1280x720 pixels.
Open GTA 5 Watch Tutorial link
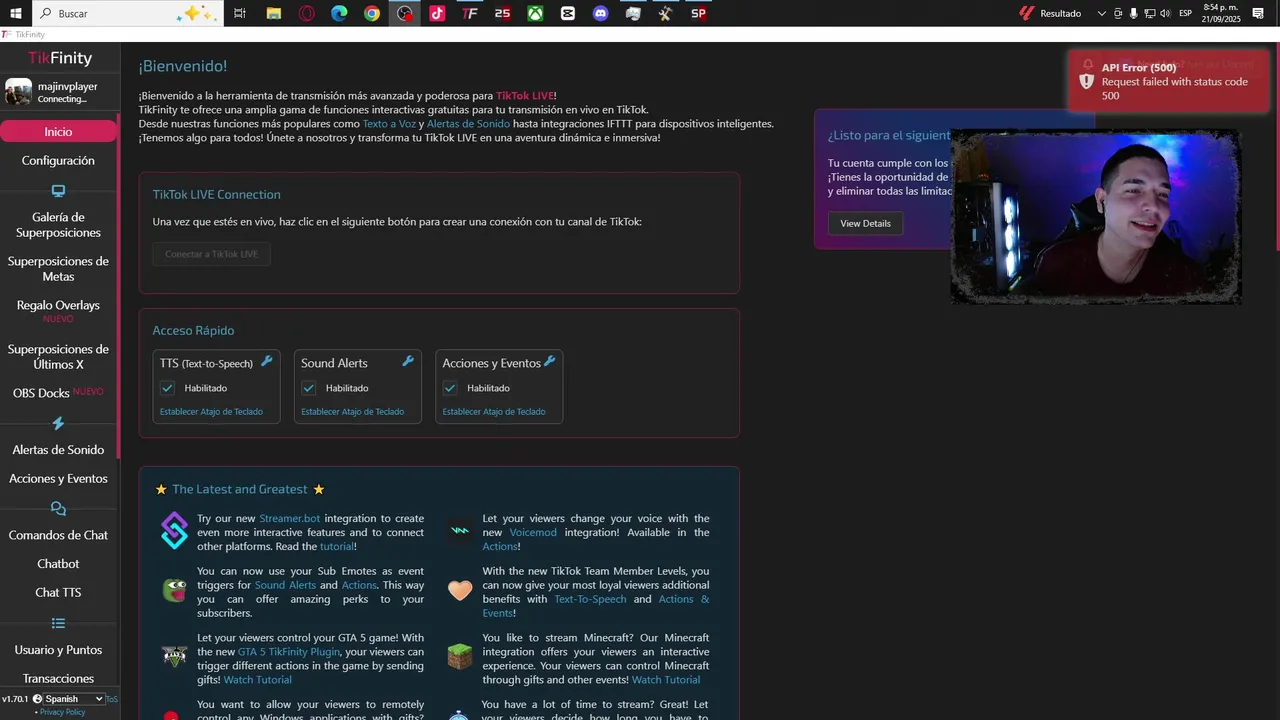pyautogui.click(x=258, y=680)
